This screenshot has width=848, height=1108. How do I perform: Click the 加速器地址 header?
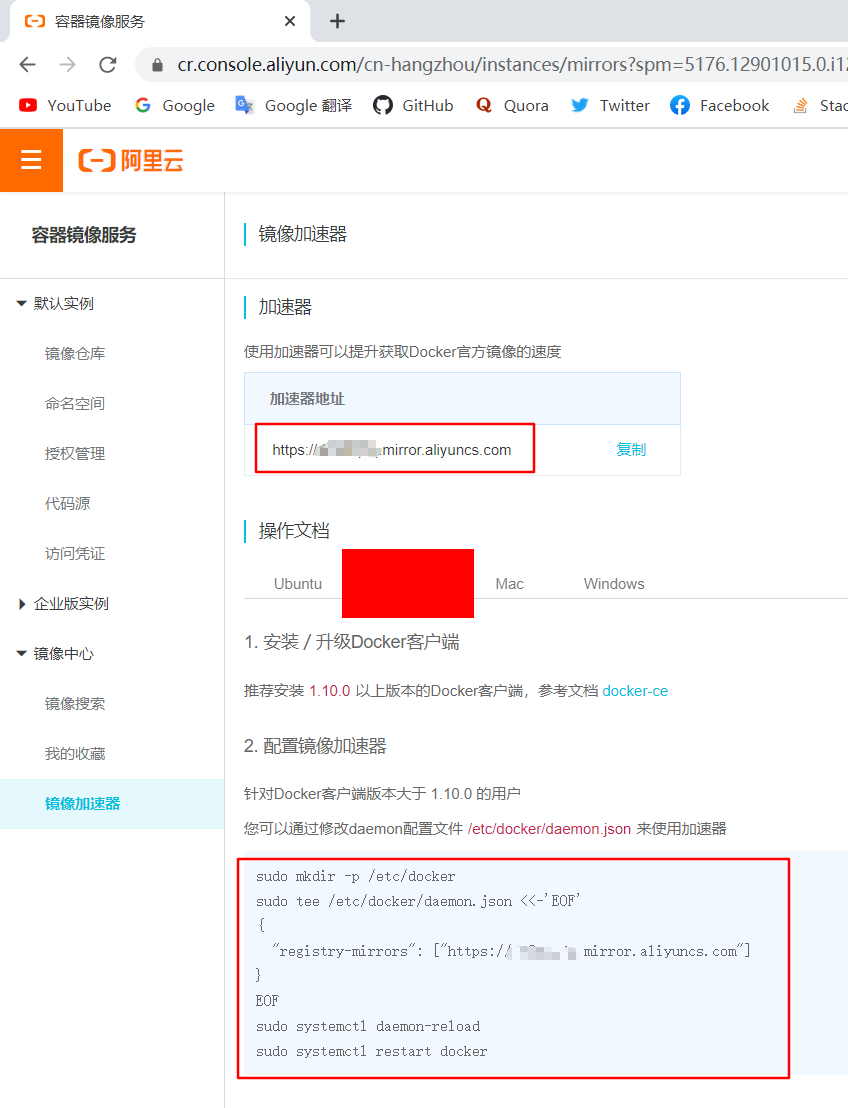click(x=307, y=399)
